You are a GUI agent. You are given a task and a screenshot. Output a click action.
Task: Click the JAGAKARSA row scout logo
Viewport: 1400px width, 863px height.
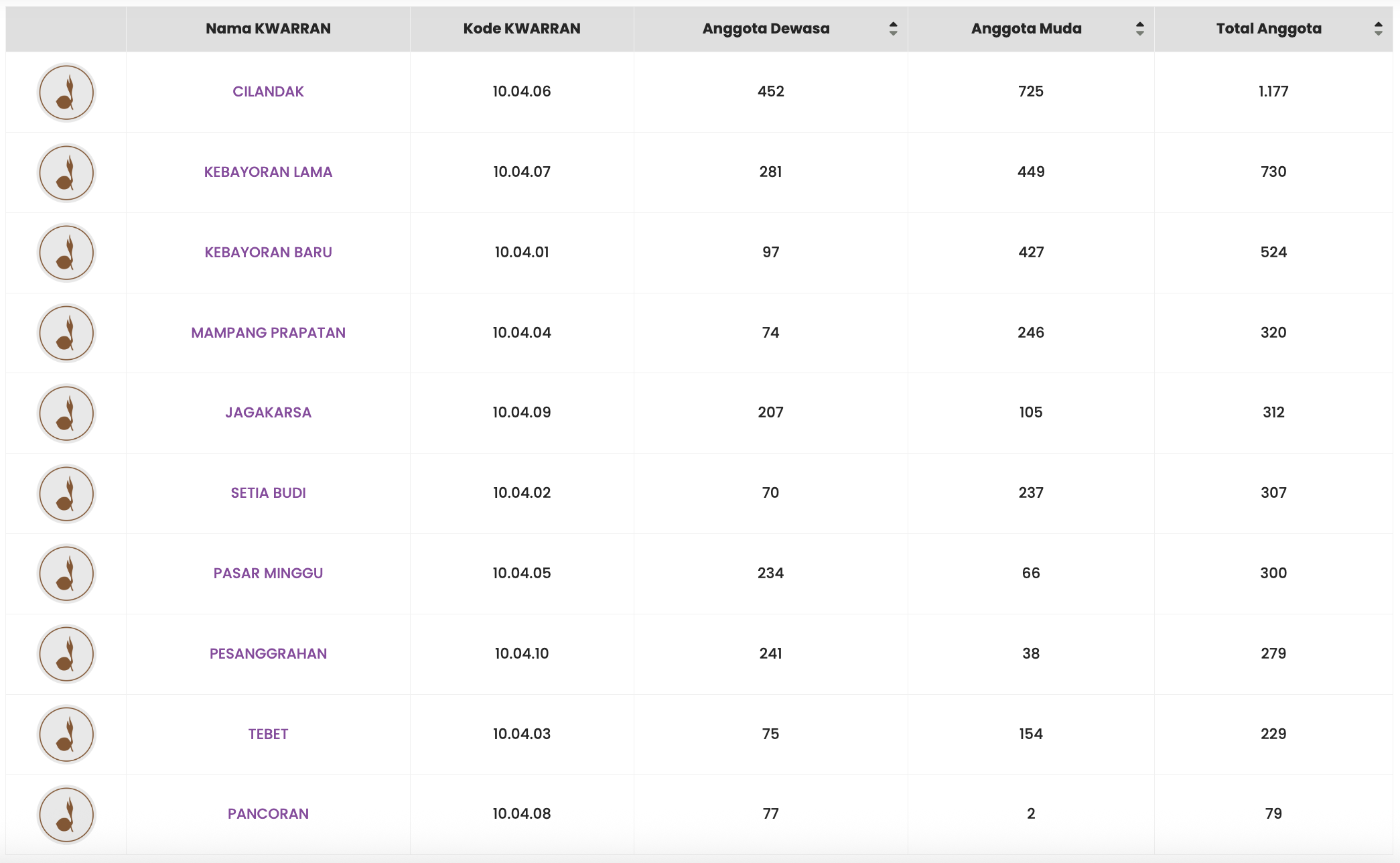[x=66, y=413]
